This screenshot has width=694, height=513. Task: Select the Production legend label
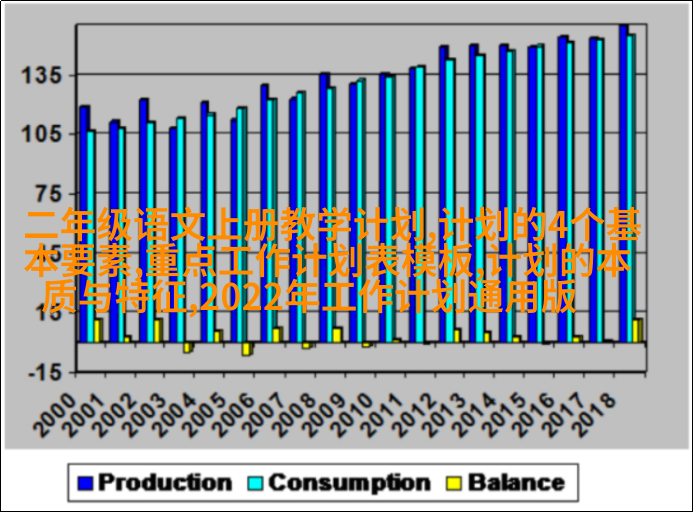(164, 483)
